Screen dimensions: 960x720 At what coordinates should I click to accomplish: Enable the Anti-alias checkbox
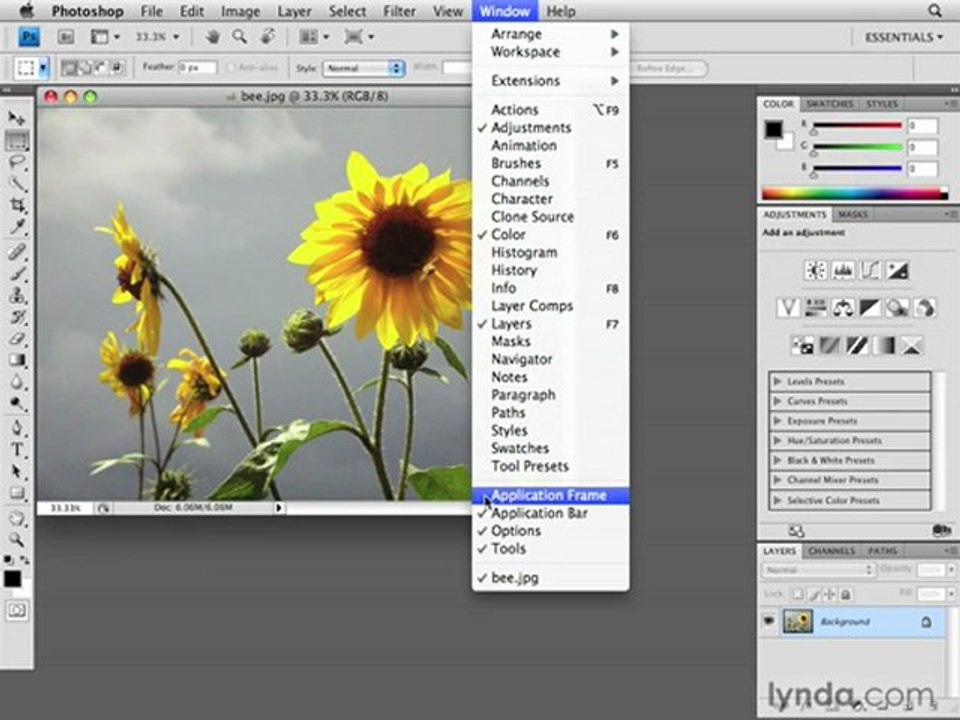(231, 67)
